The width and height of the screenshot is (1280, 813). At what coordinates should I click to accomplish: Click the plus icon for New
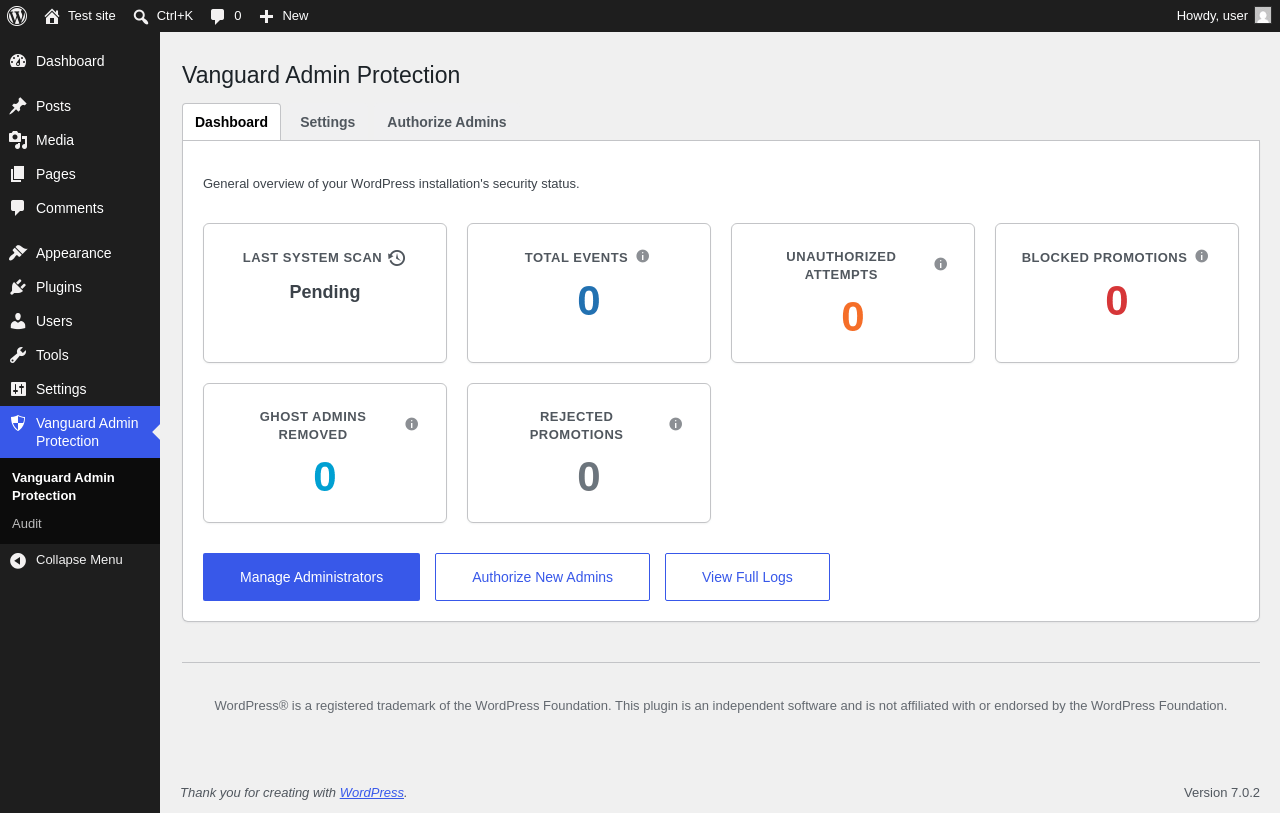[x=266, y=16]
